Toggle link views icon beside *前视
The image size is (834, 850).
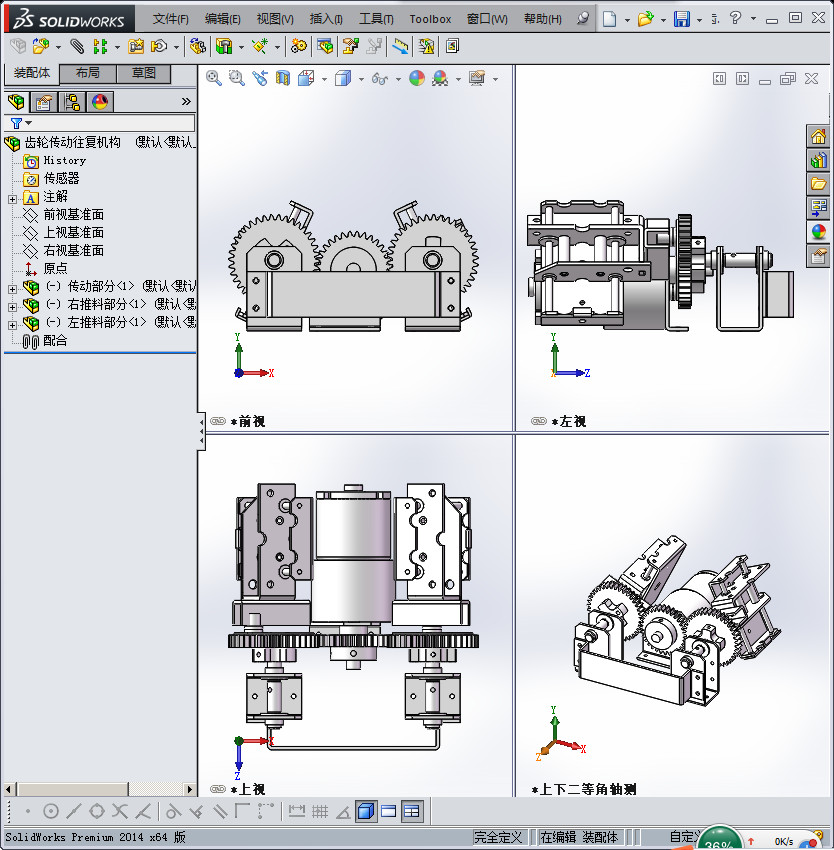[x=218, y=421]
